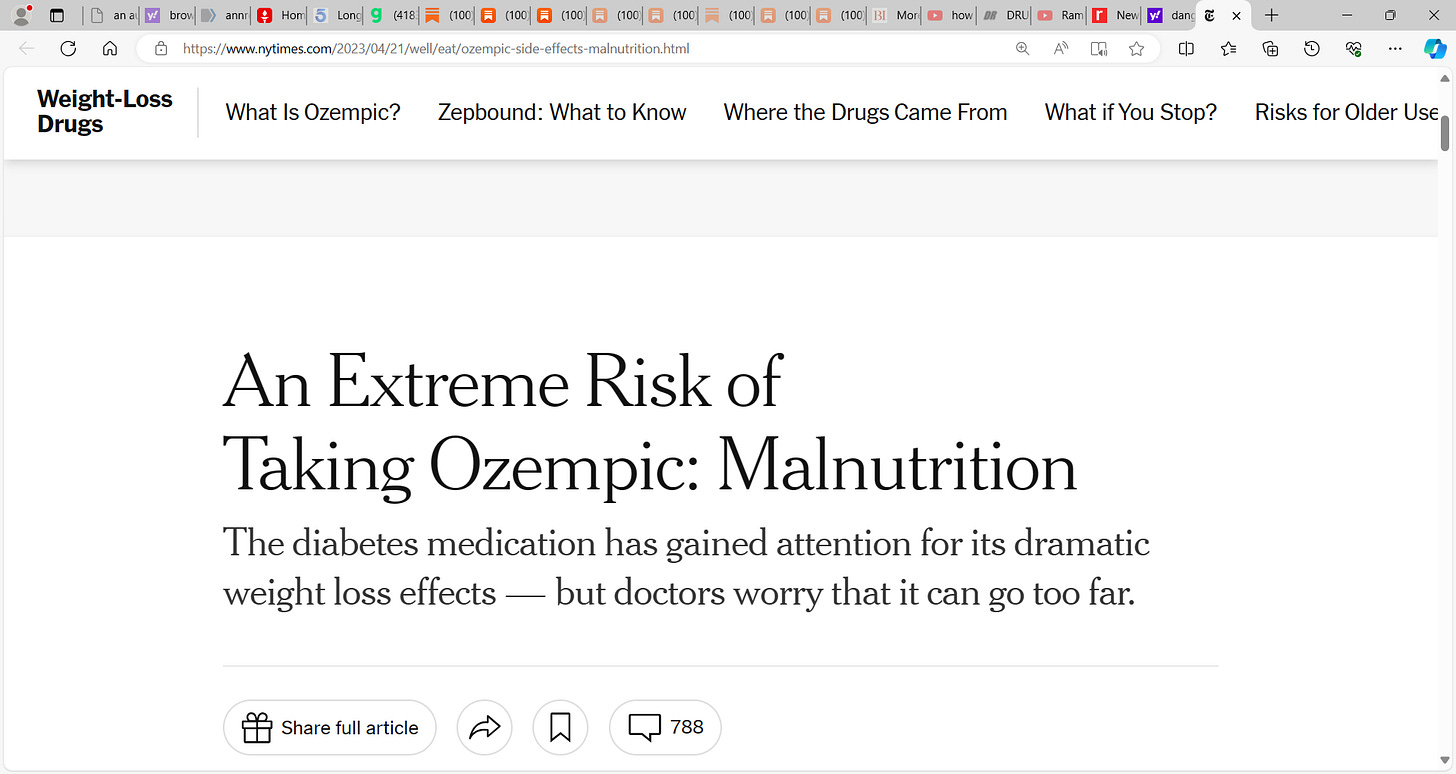Switch to the red 'New' tab
The height and width of the screenshot is (774, 1456).
coord(1116,16)
